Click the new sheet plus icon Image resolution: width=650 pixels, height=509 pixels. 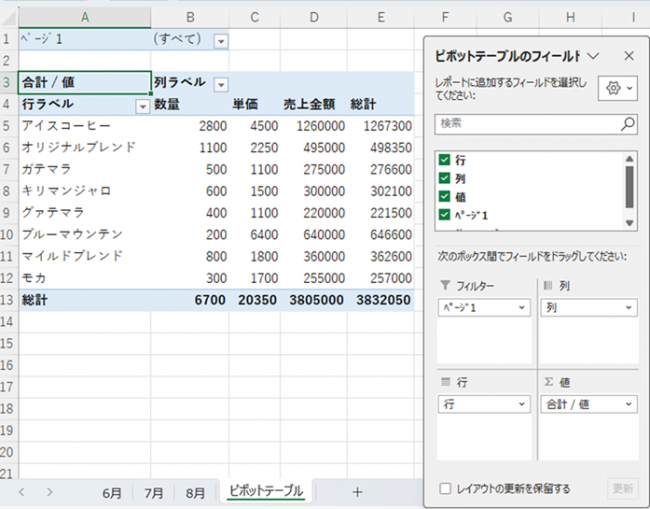[x=357, y=492]
